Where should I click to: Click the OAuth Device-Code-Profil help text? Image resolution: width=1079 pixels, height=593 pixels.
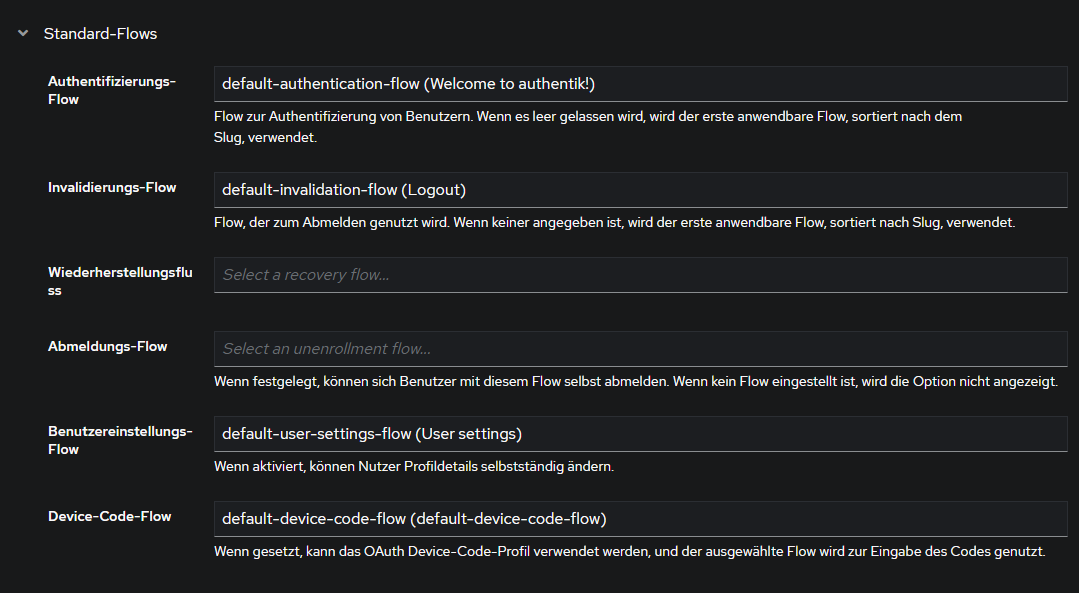click(629, 551)
